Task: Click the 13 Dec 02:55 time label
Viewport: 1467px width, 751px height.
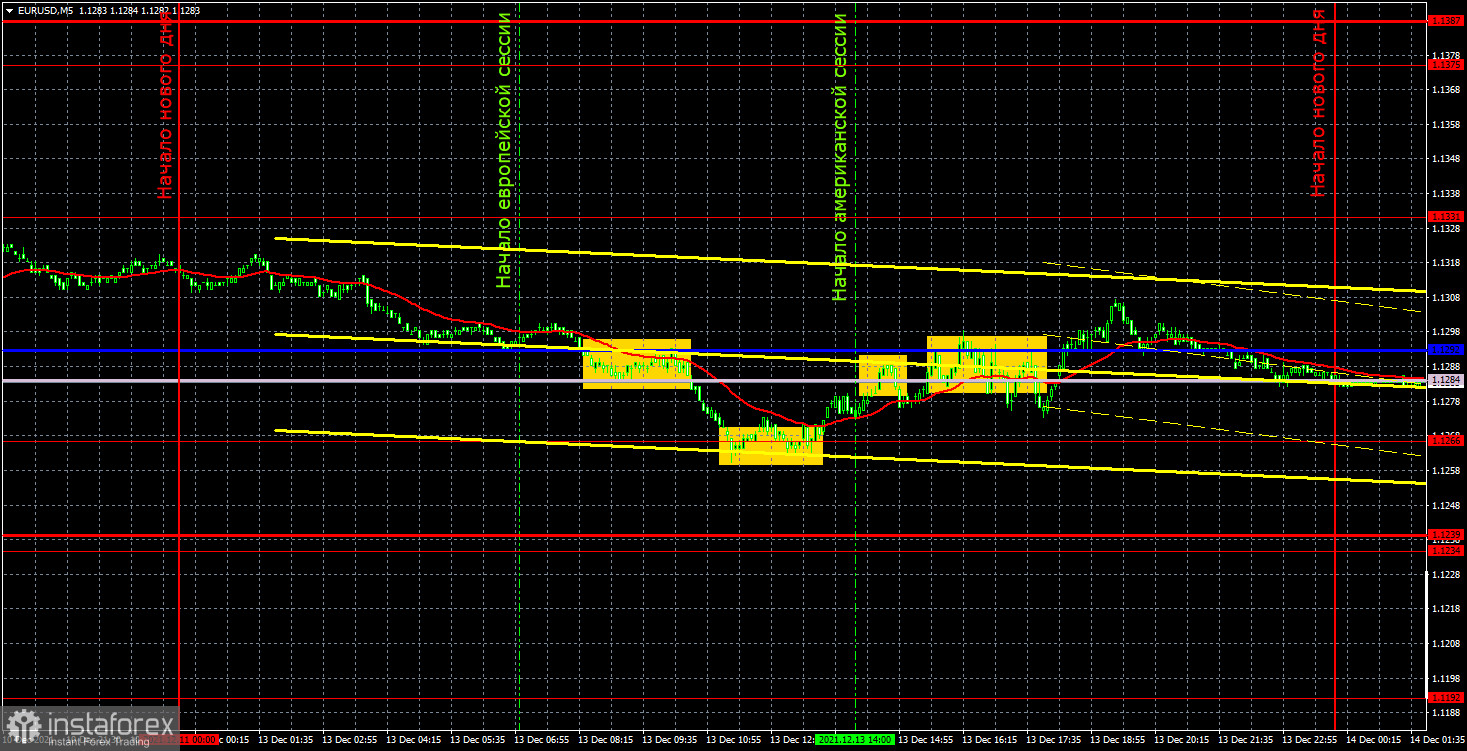Action: coord(352,740)
